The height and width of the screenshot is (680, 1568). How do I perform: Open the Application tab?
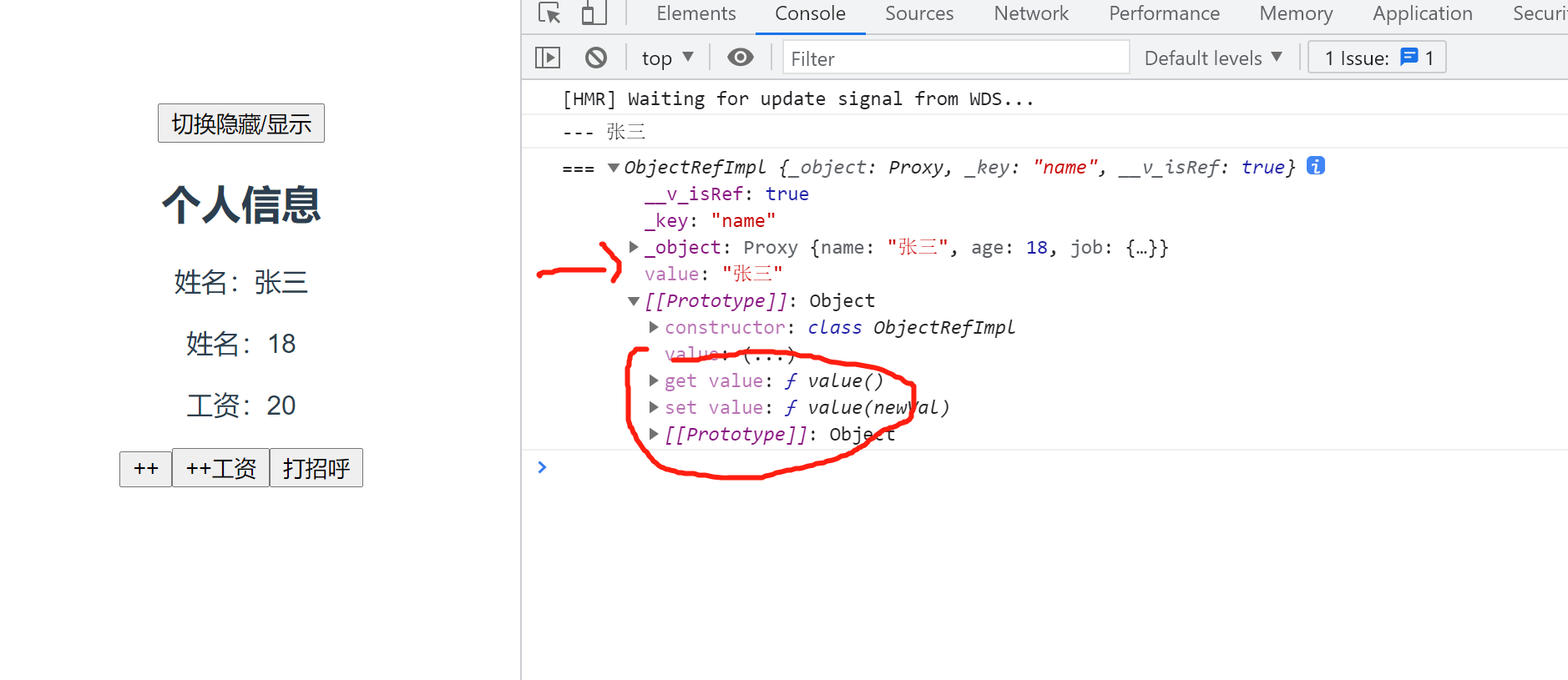1422,13
